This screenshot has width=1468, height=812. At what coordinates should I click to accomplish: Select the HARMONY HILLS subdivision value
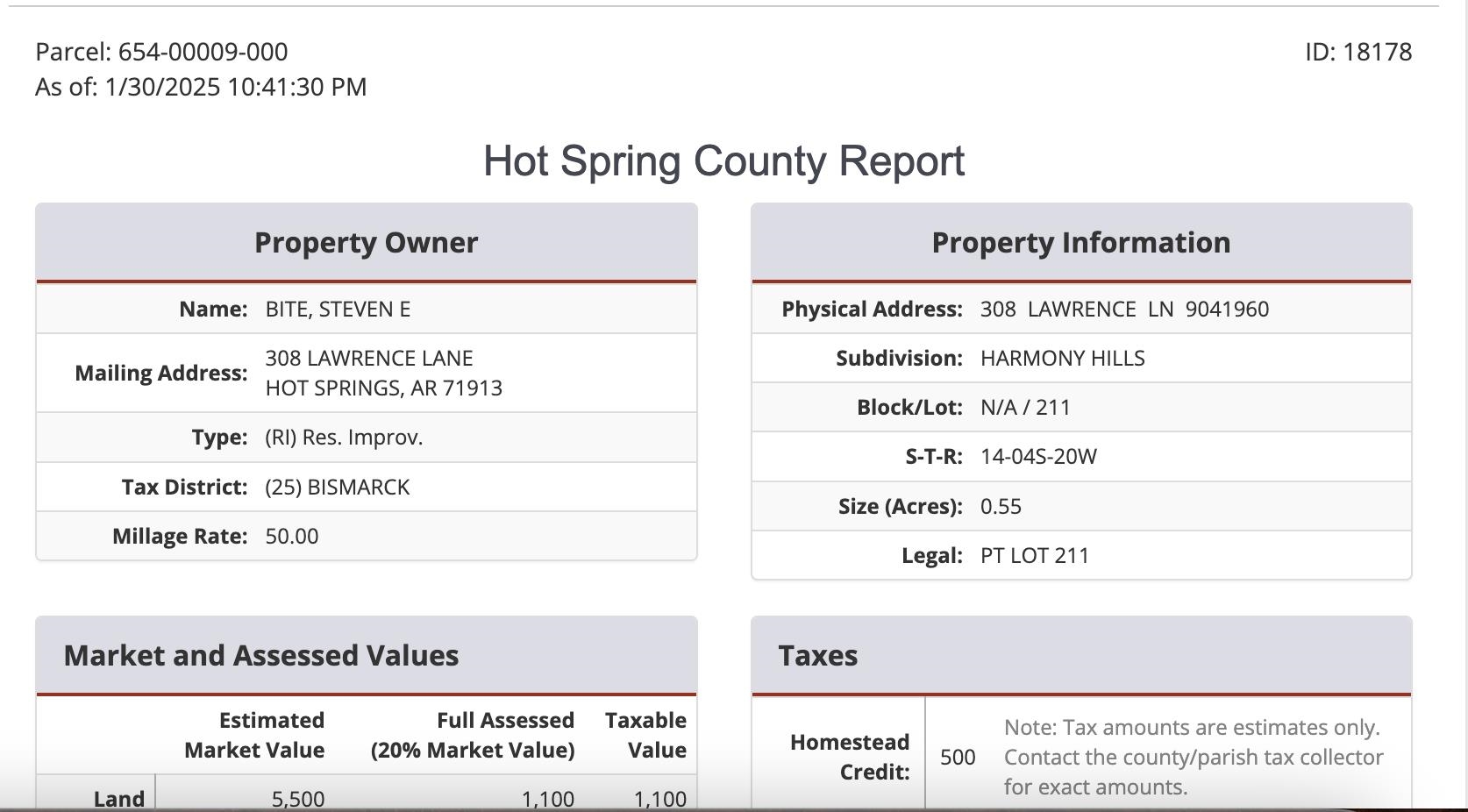tap(1063, 359)
